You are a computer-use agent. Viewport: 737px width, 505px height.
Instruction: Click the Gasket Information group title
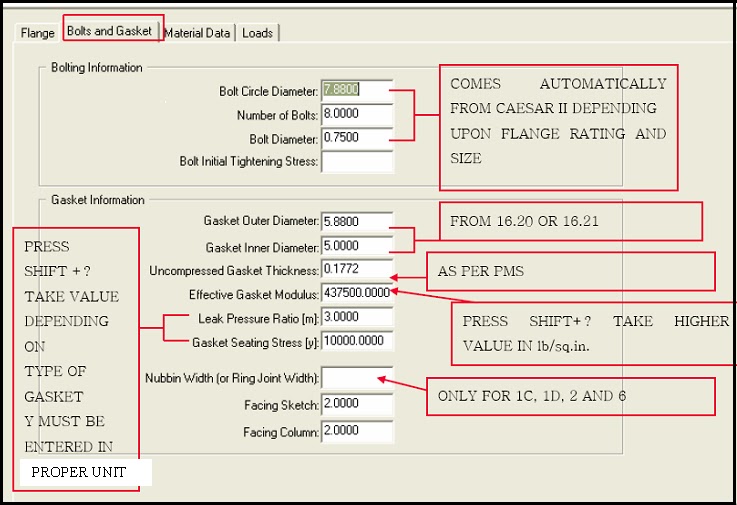pyautogui.click(x=98, y=200)
